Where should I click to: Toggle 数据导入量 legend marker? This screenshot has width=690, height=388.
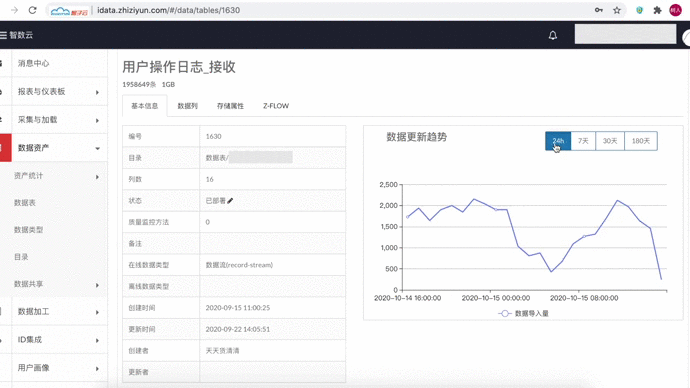pos(505,313)
